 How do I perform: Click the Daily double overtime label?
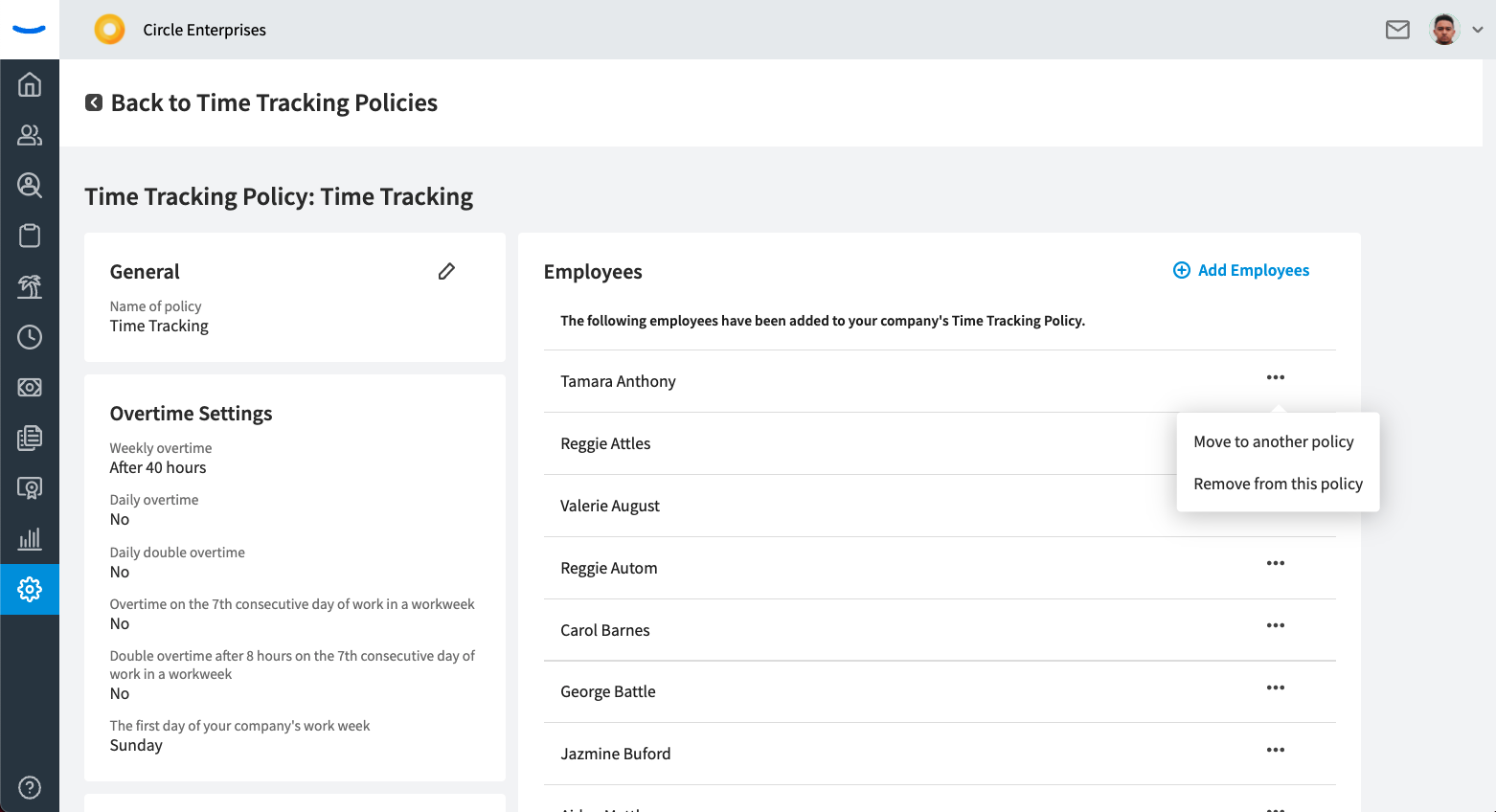[x=177, y=553]
